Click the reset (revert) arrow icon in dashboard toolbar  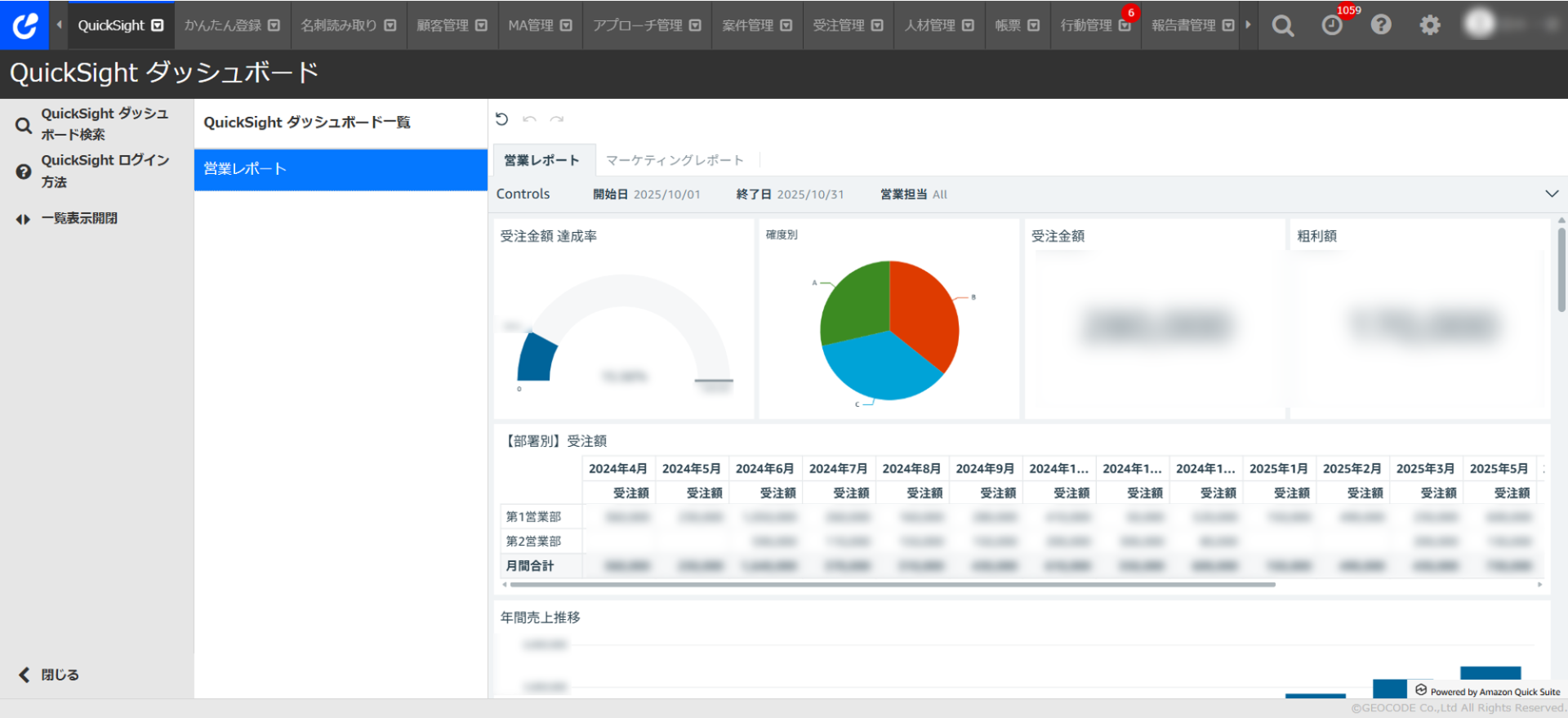pyautogui.click(x=502, y=119)
